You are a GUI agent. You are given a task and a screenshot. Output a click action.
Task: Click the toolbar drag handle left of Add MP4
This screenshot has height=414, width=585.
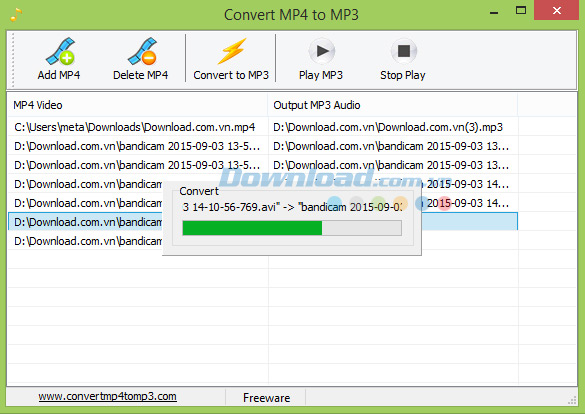(x=12, y=60)
